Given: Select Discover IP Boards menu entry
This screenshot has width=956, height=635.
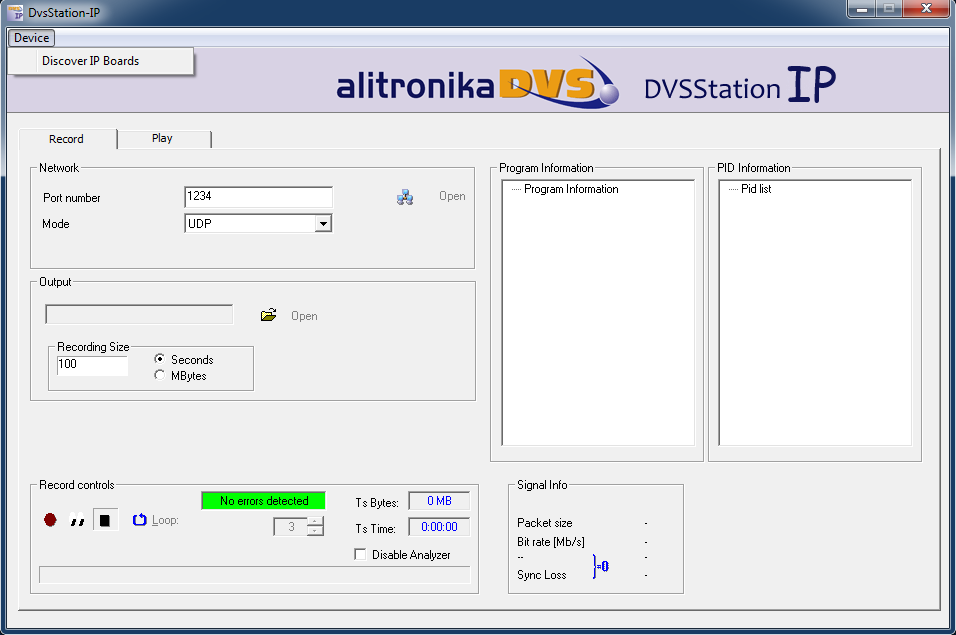Looking at the screenshot, I should coord(90,61).
